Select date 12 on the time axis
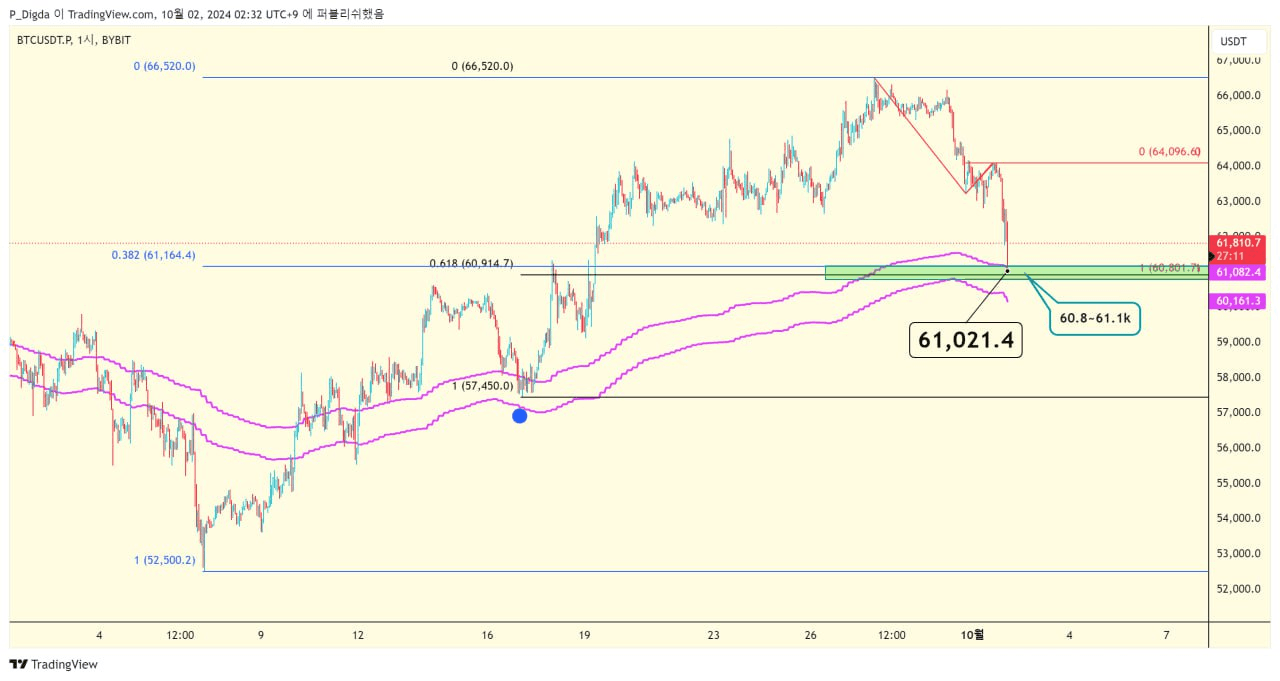 [358, 635]
